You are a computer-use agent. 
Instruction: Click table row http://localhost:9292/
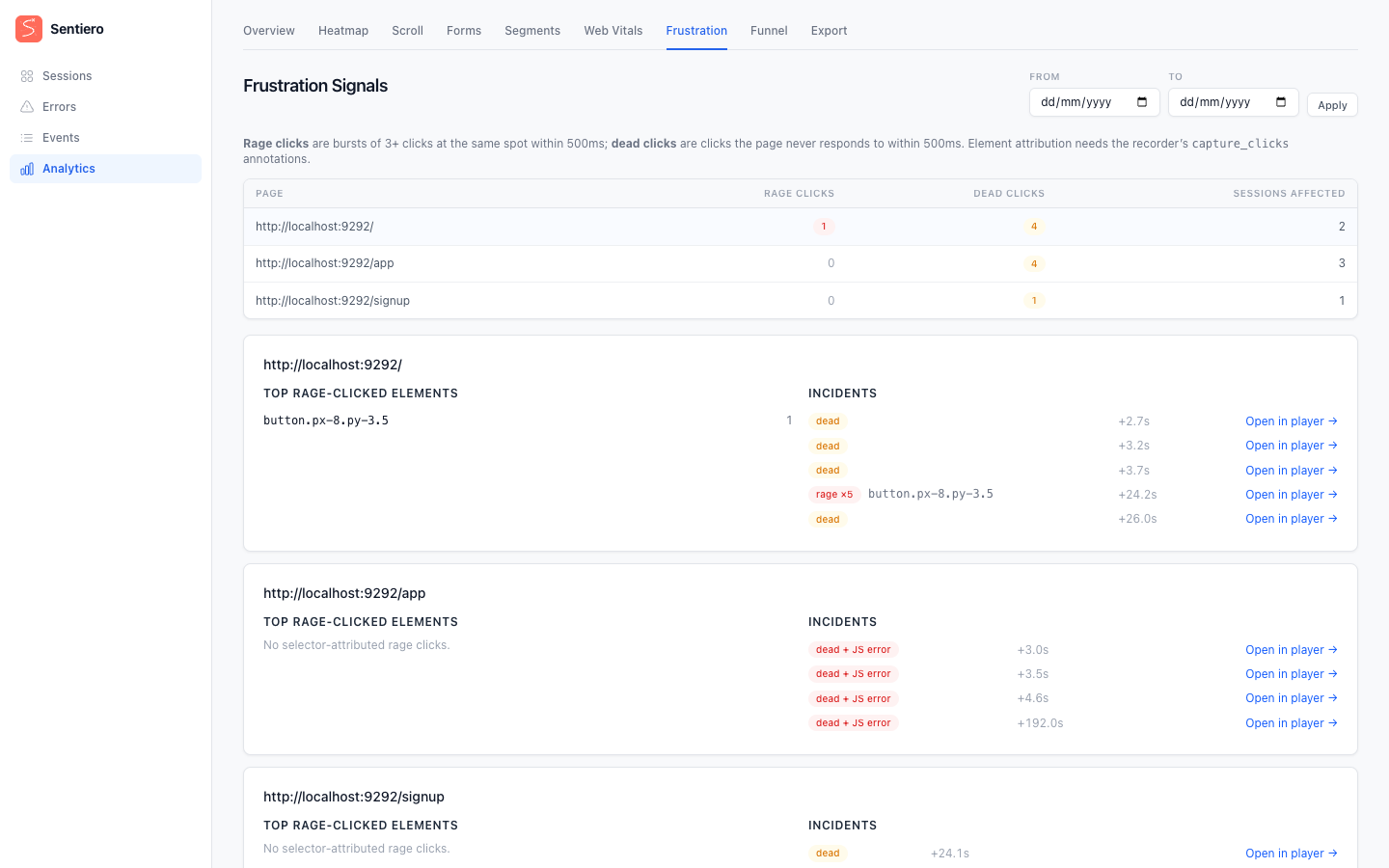[x=801, y=227]
